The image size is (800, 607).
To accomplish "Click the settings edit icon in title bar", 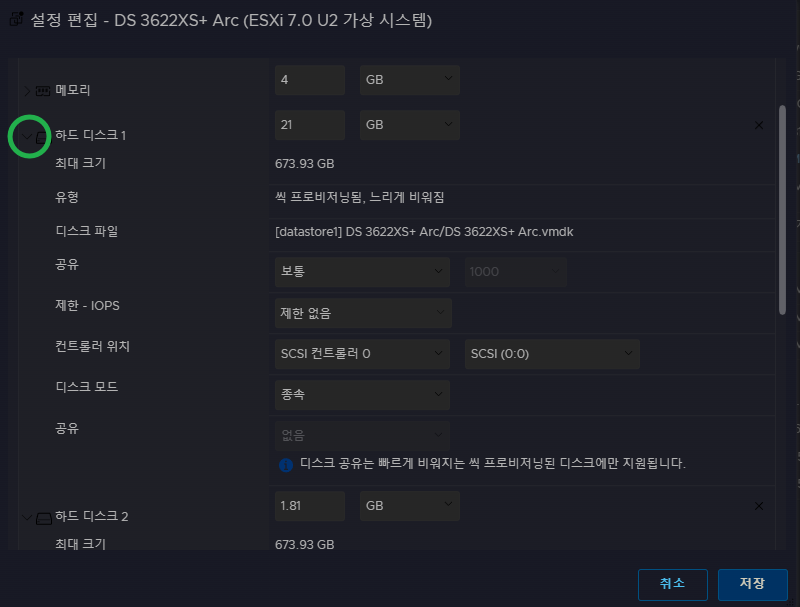I will [x=17, y=20].
